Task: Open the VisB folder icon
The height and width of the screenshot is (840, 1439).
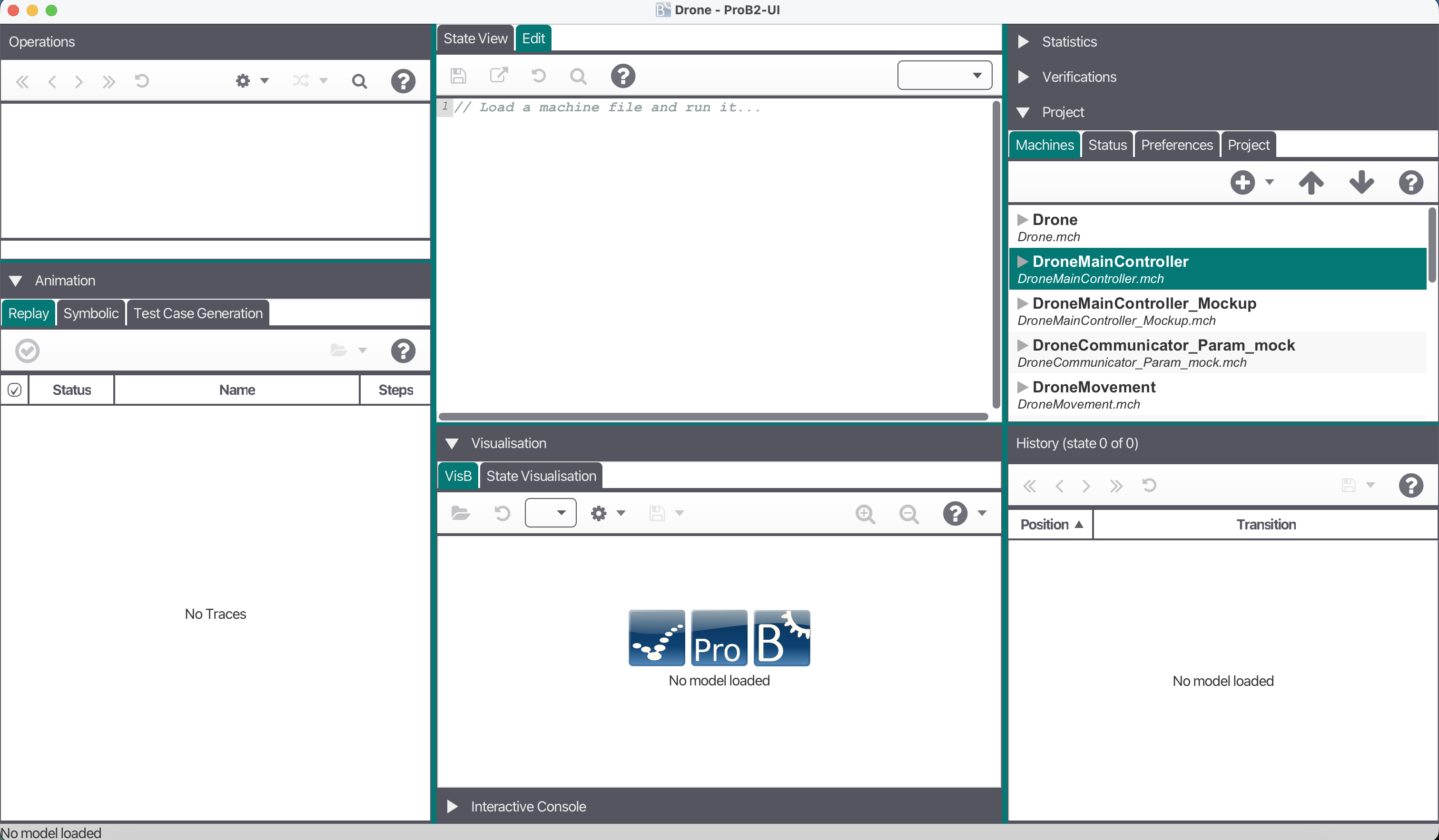Action: [x=460, y=513]
